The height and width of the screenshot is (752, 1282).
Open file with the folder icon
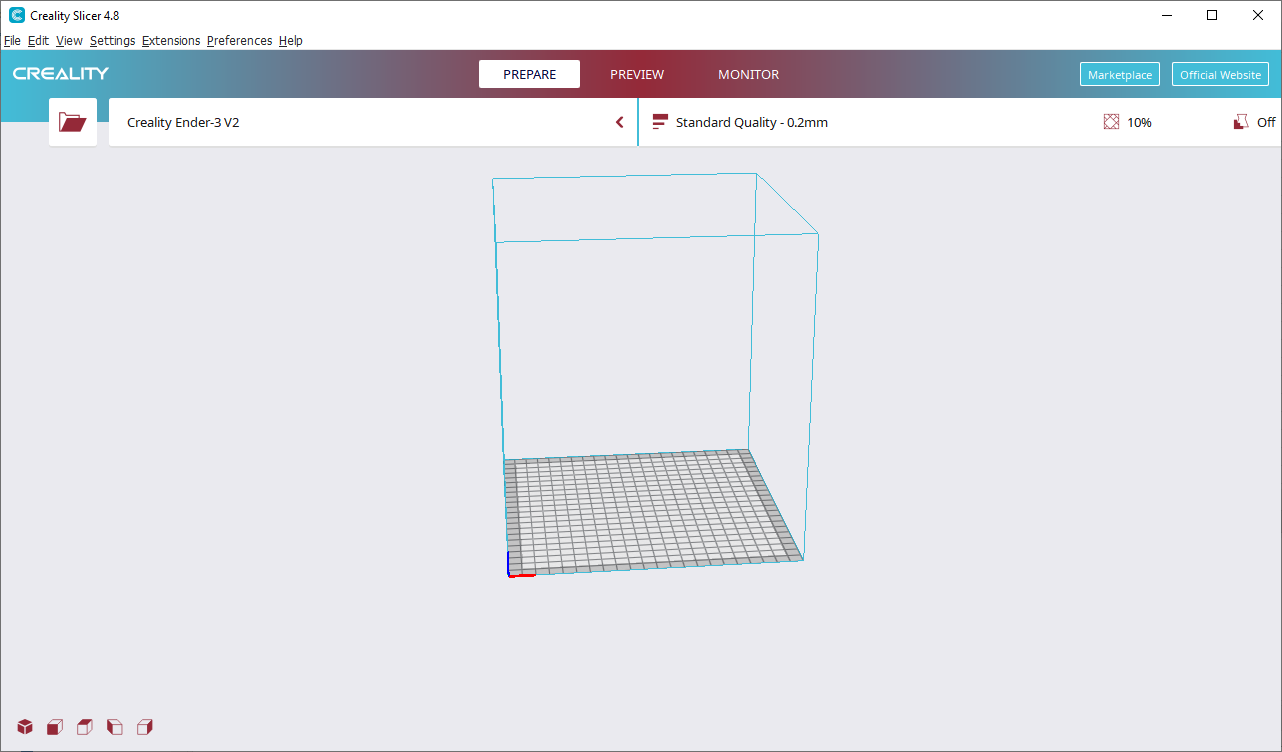[x=73, y=122]
